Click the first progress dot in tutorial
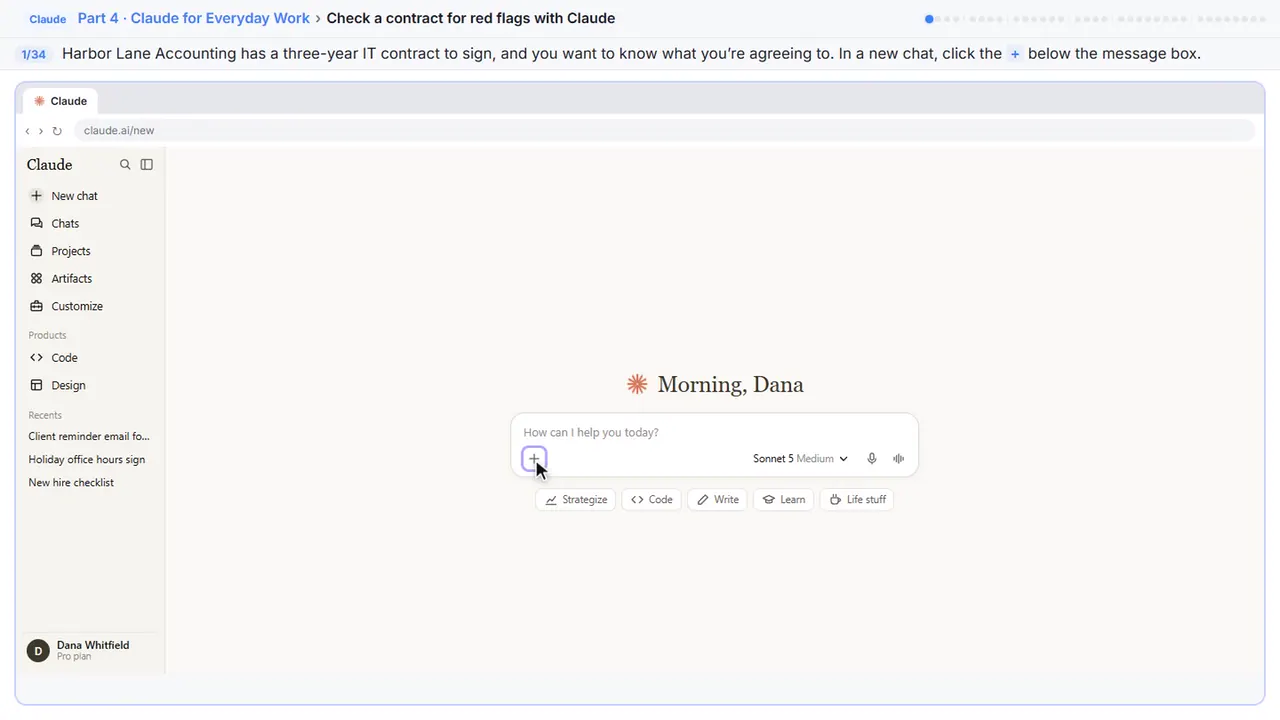1280x720 pixels. pyautogui.click(x=929, y=18)
